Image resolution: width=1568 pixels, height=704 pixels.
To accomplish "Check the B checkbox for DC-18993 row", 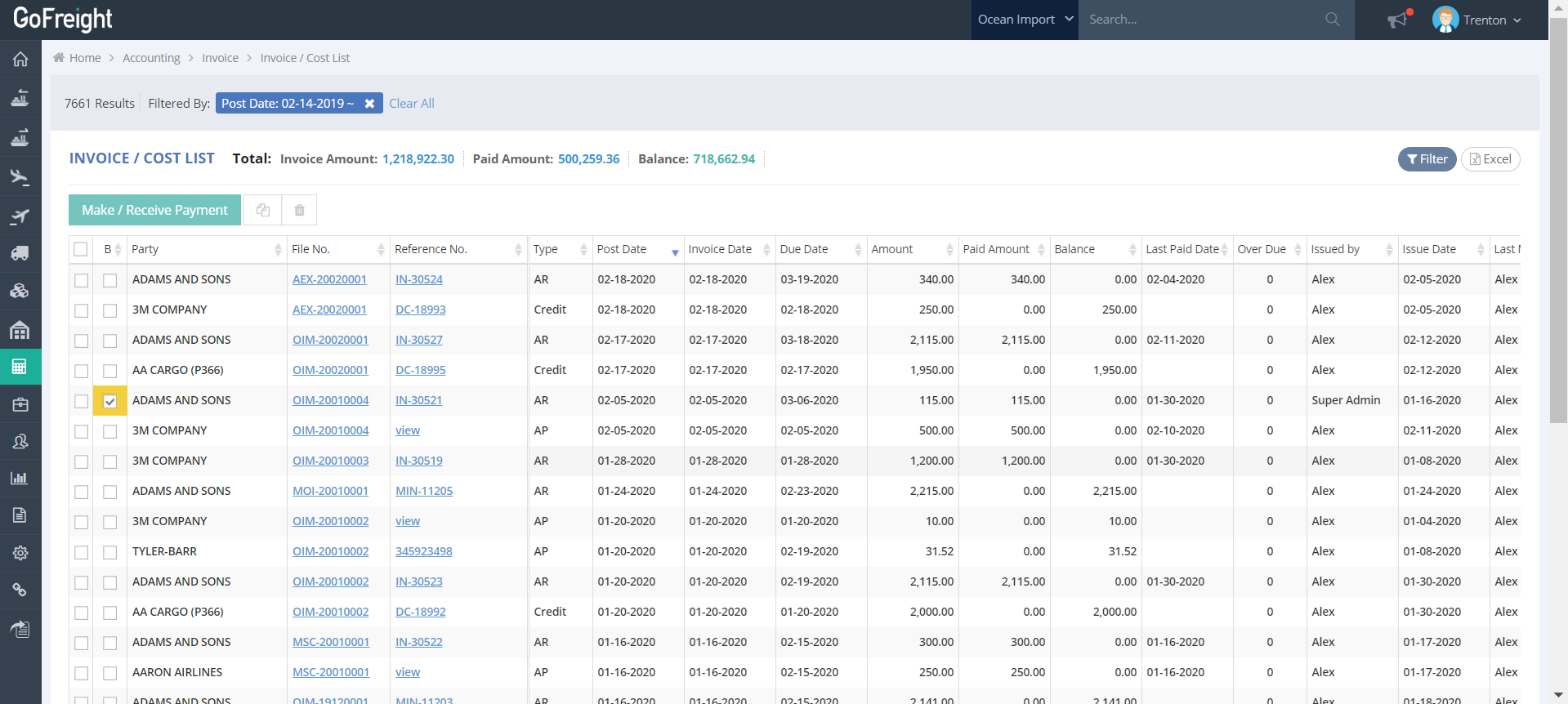I will pos(110,310).
